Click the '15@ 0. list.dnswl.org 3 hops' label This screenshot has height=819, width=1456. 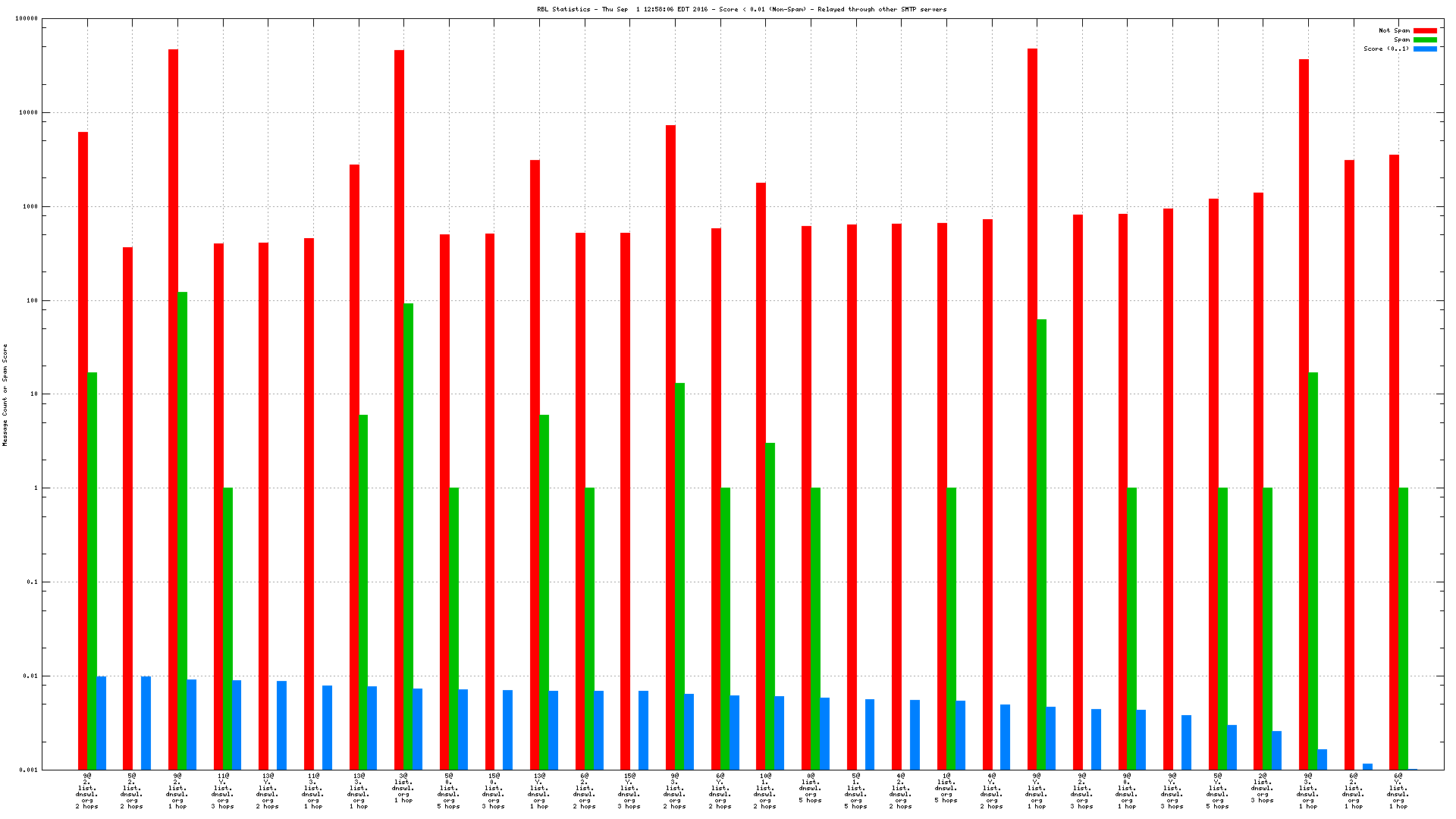pos(494,791)
